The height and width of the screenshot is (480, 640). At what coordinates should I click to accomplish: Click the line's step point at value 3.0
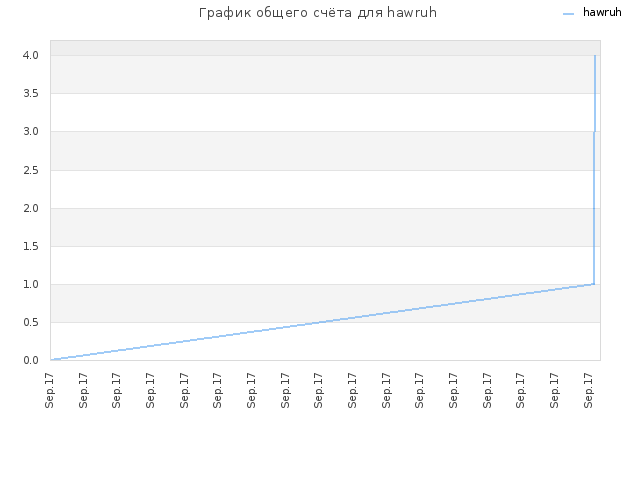(x=594, y=131)
